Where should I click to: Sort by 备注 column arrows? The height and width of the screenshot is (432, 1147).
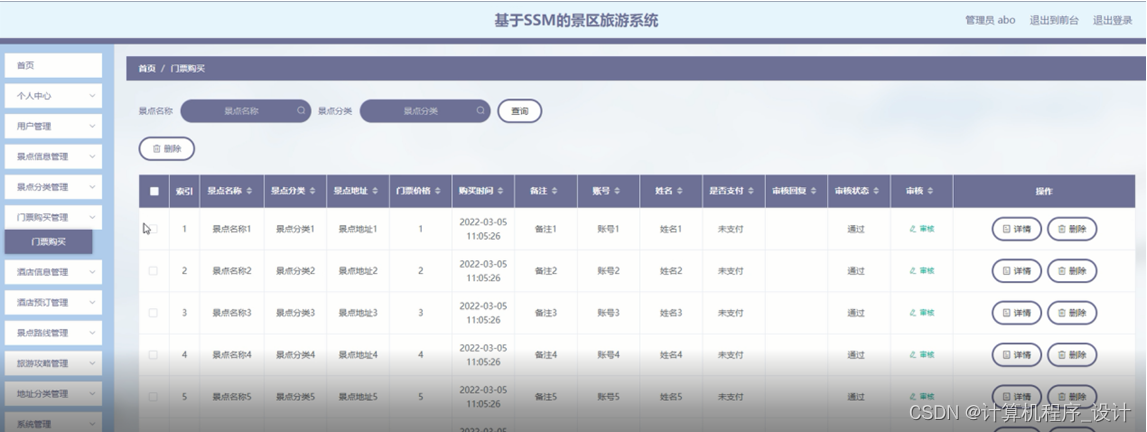pos(554,192)
